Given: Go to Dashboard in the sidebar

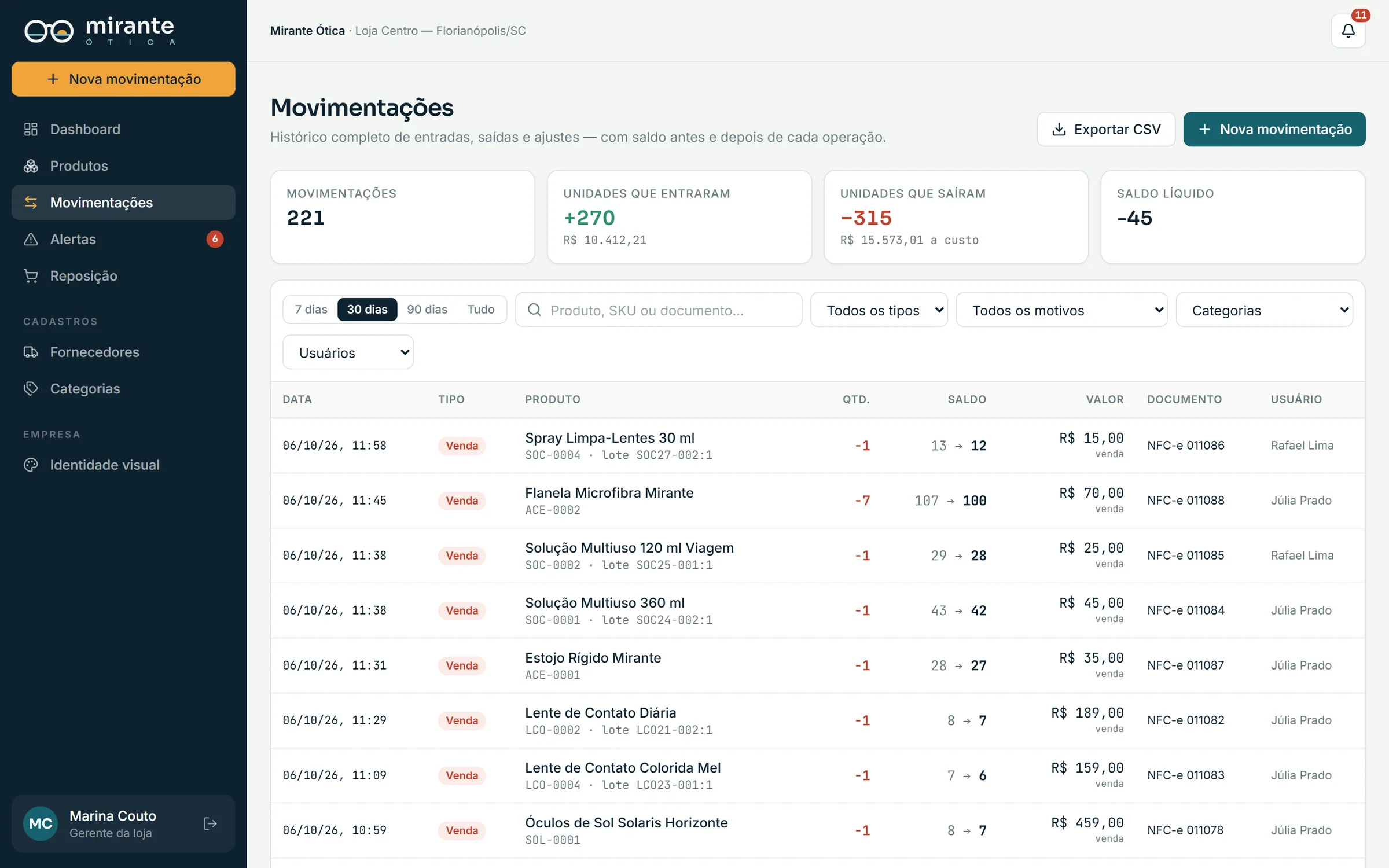Looking at the screenshot, I should [123, 129].
